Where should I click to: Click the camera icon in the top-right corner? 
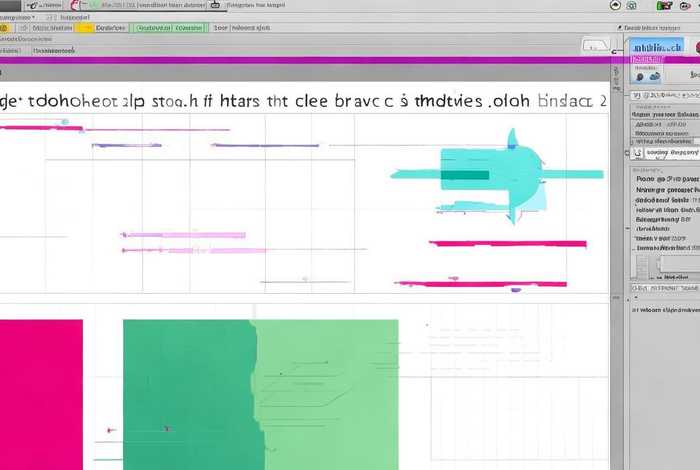pyautogui.click(x=632, y=5)
